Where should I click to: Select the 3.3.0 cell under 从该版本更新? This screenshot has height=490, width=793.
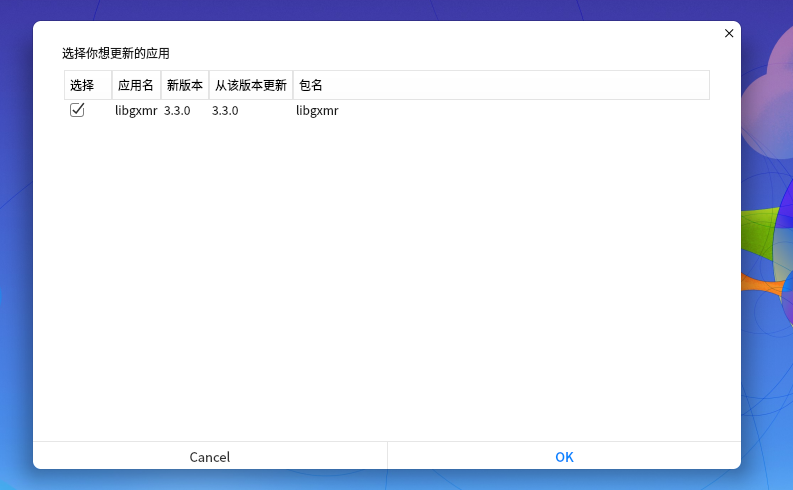(225, 110)
